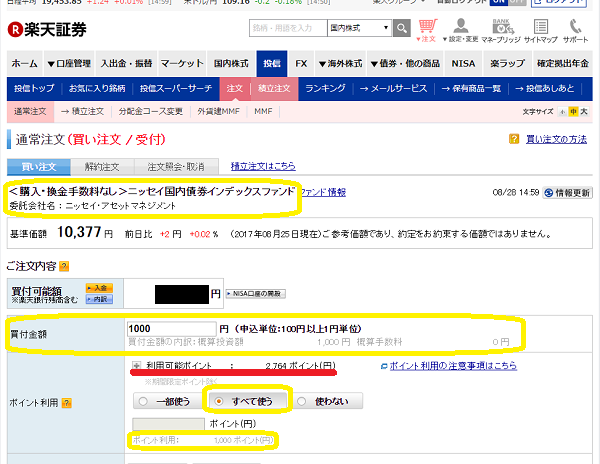
Task: Open 投信スーパーサーチ
Action: pos(176,89)
